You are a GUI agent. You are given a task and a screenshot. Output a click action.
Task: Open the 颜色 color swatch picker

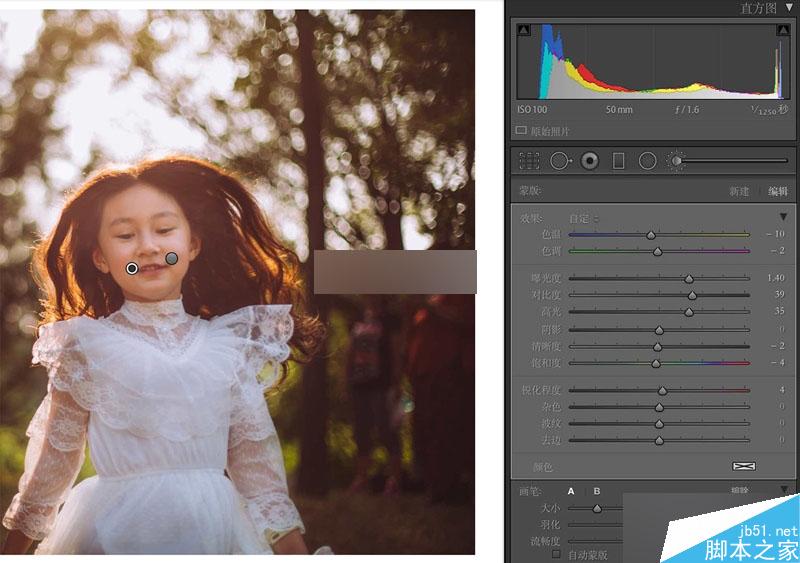pyautogui.click(x=744, y=466)
